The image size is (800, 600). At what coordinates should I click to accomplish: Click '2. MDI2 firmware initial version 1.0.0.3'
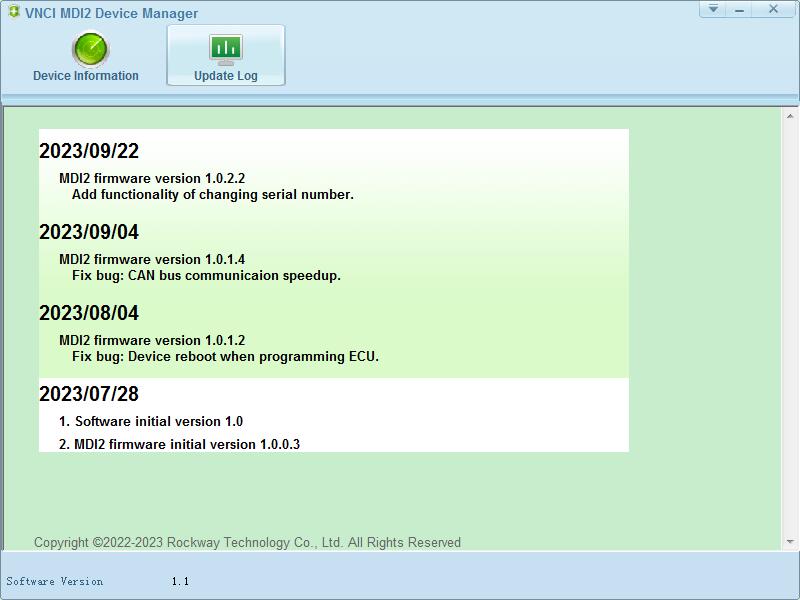[180, 444]
